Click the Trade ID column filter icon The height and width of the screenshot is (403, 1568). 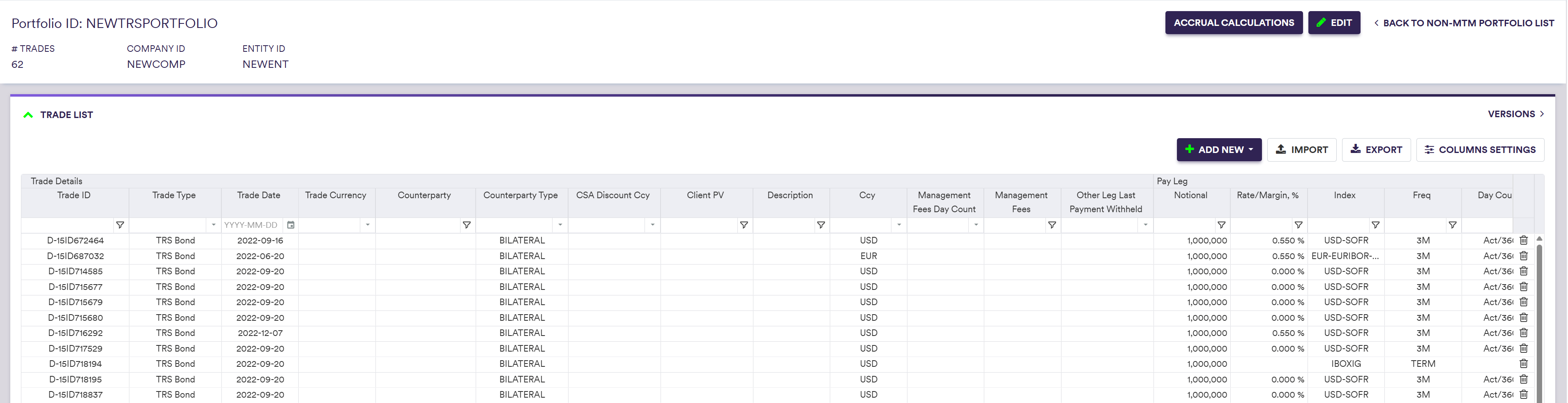[x=120, y=225]
